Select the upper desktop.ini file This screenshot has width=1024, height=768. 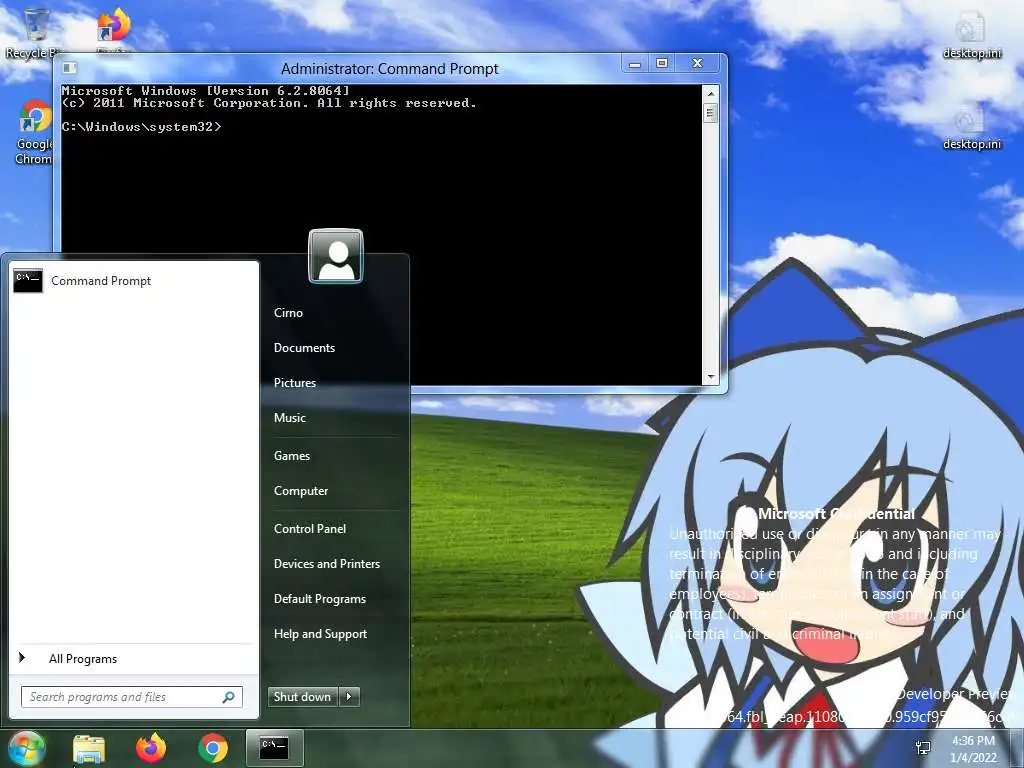971,35
